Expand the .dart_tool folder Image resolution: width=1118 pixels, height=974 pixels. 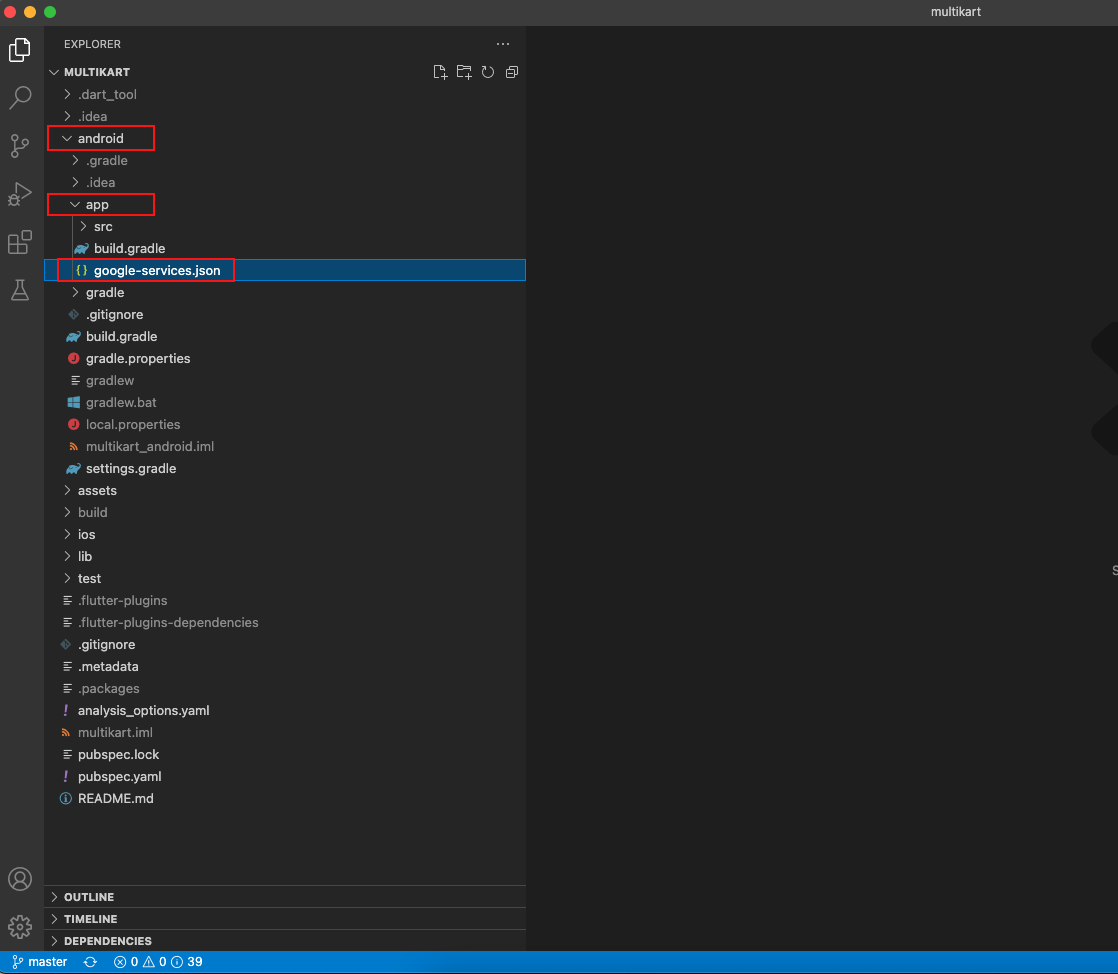(285, 94)
